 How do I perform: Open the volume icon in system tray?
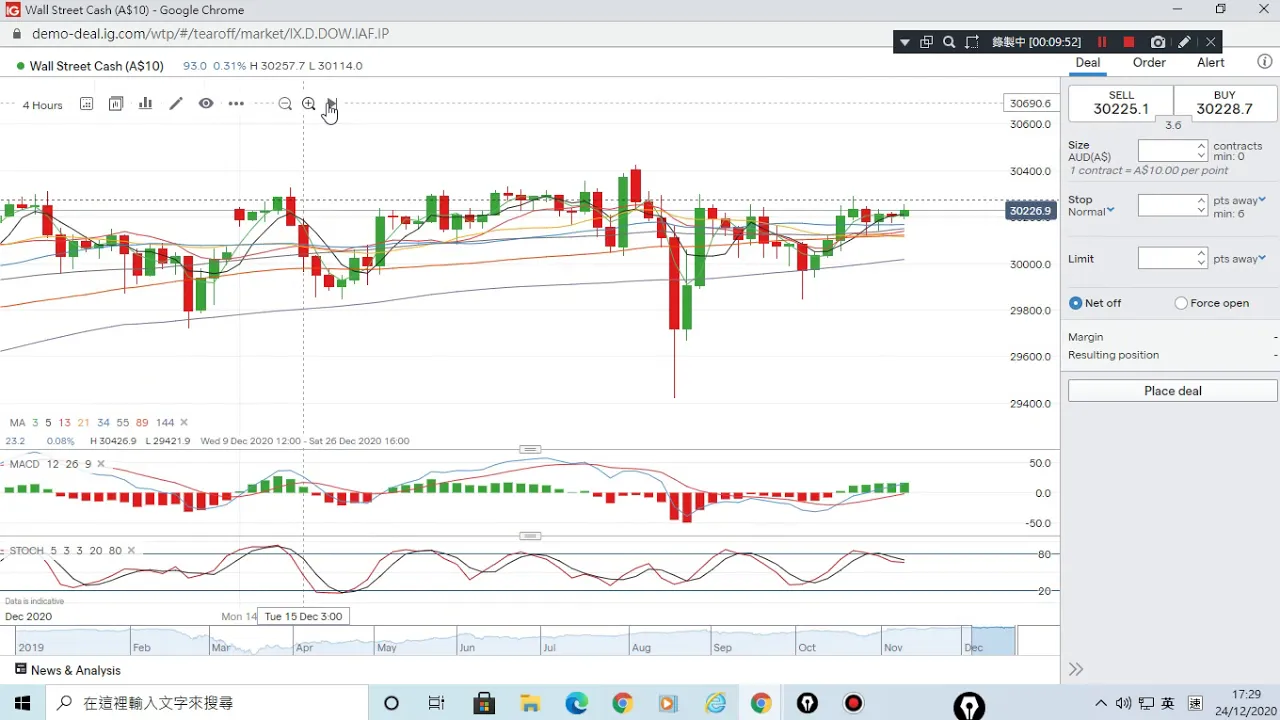point(1123,703)
